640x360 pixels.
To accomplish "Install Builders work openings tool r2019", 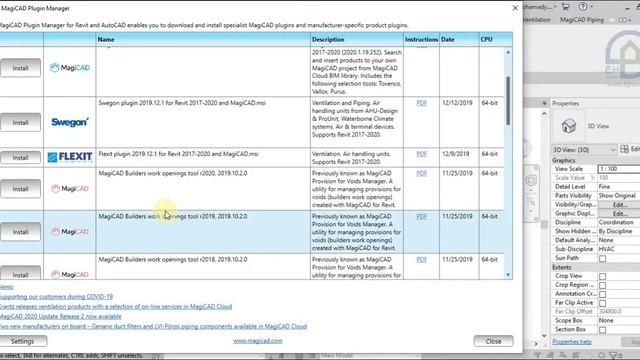I will point(20,232).
